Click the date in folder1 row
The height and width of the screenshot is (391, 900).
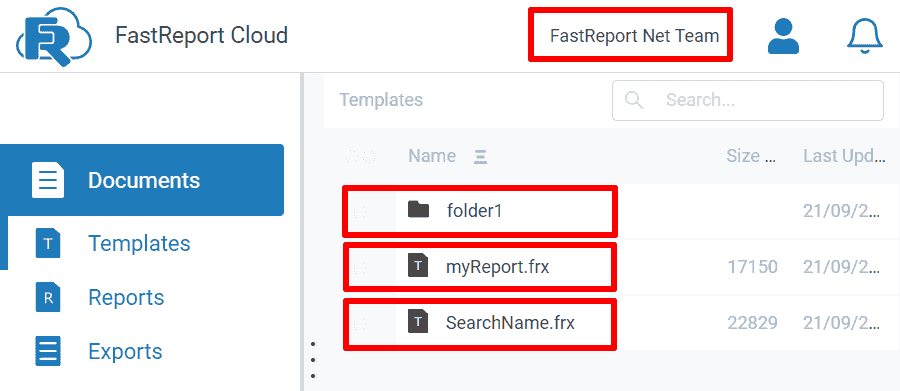click(x=841, y=212)
